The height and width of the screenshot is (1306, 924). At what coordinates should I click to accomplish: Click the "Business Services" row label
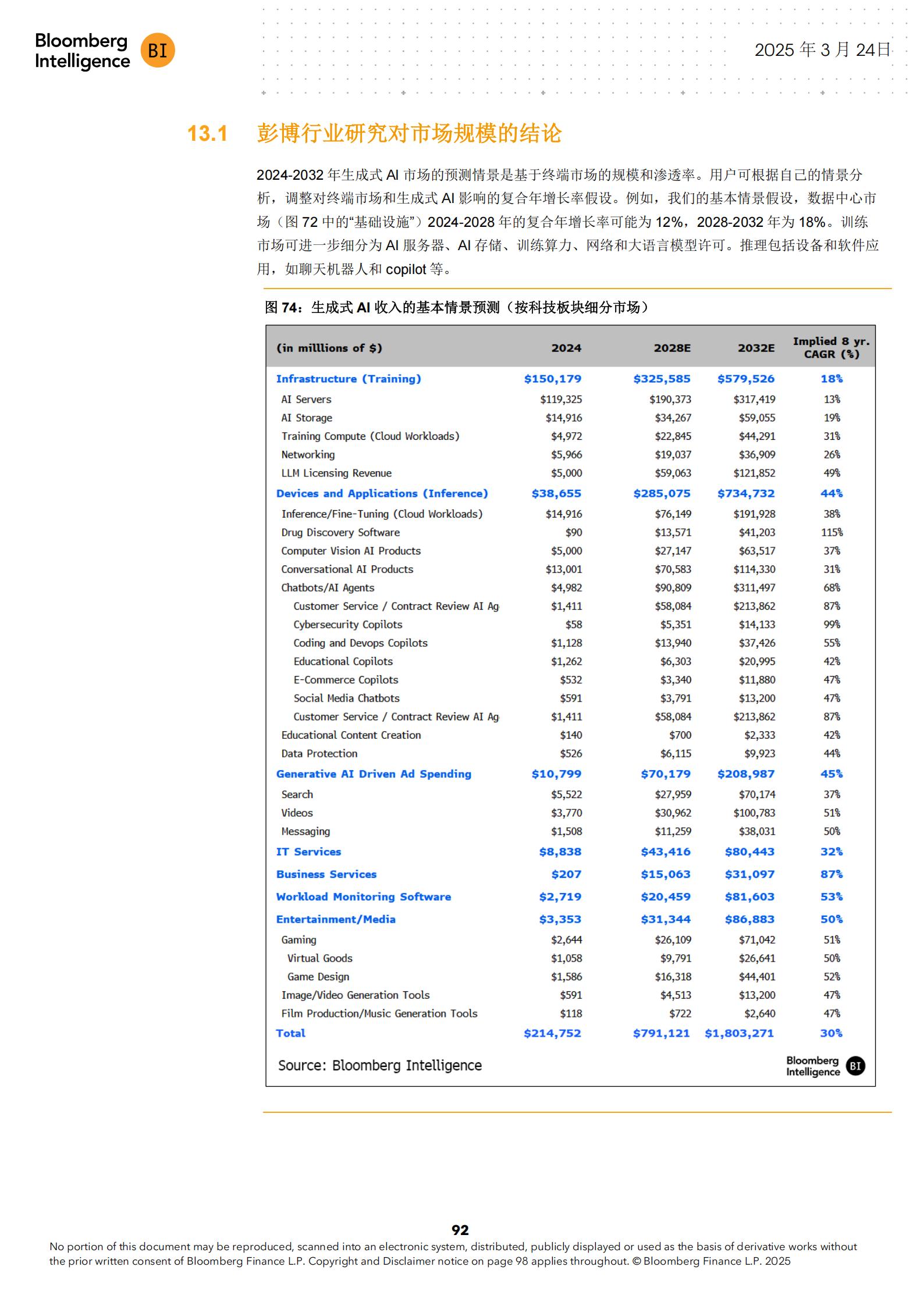(x=326, y=874)
